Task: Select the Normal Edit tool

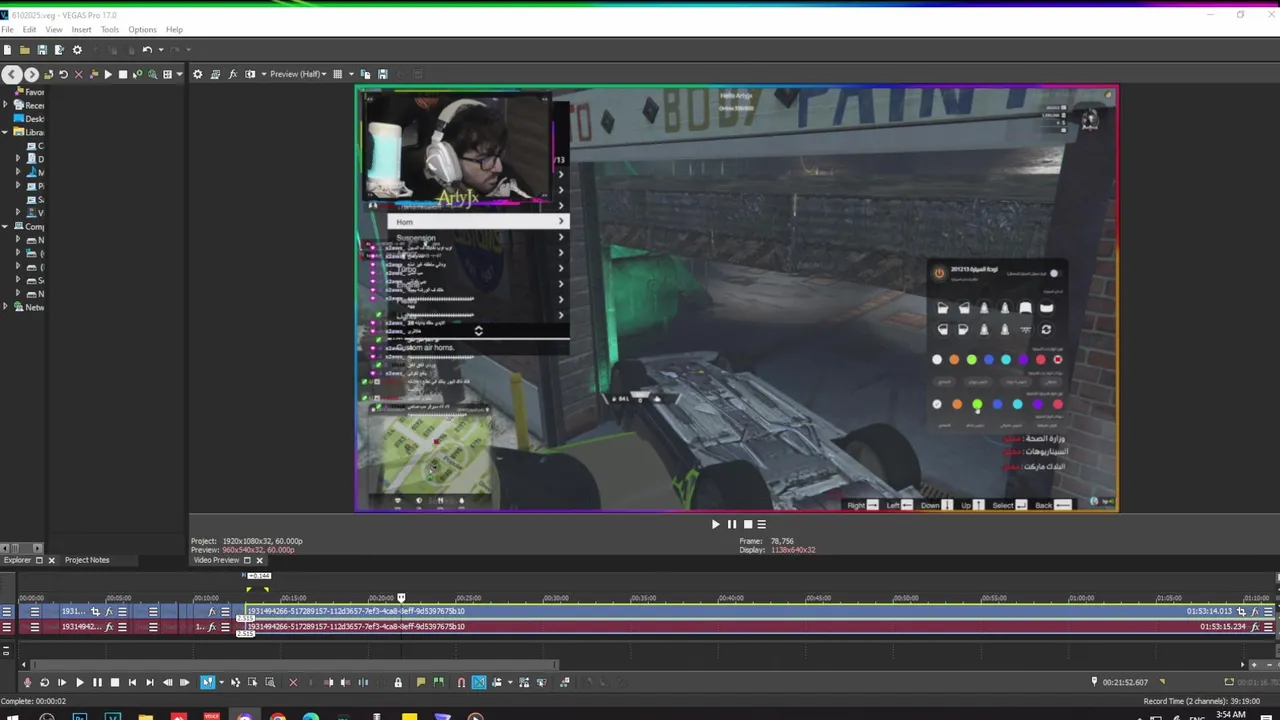Action: click(207, 682)
